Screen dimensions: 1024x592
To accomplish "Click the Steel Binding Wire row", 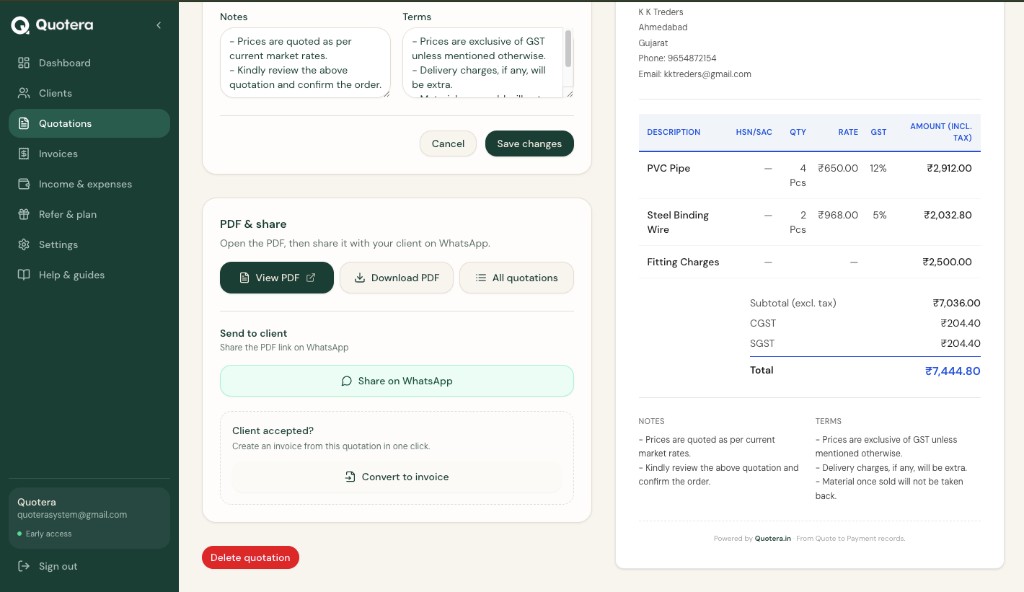I will [x=809, y=222].
